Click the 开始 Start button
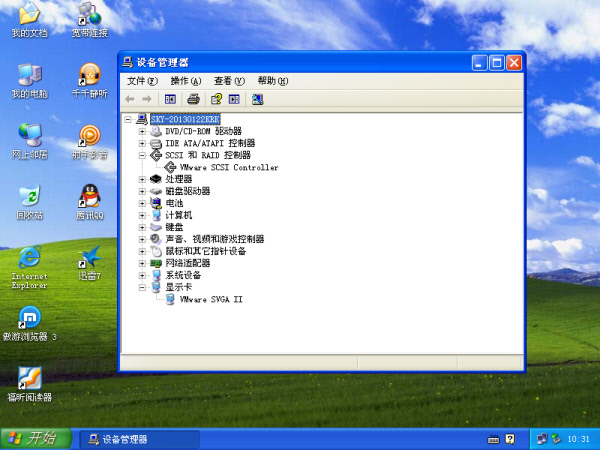600x450 pixels. pos(36,439)
